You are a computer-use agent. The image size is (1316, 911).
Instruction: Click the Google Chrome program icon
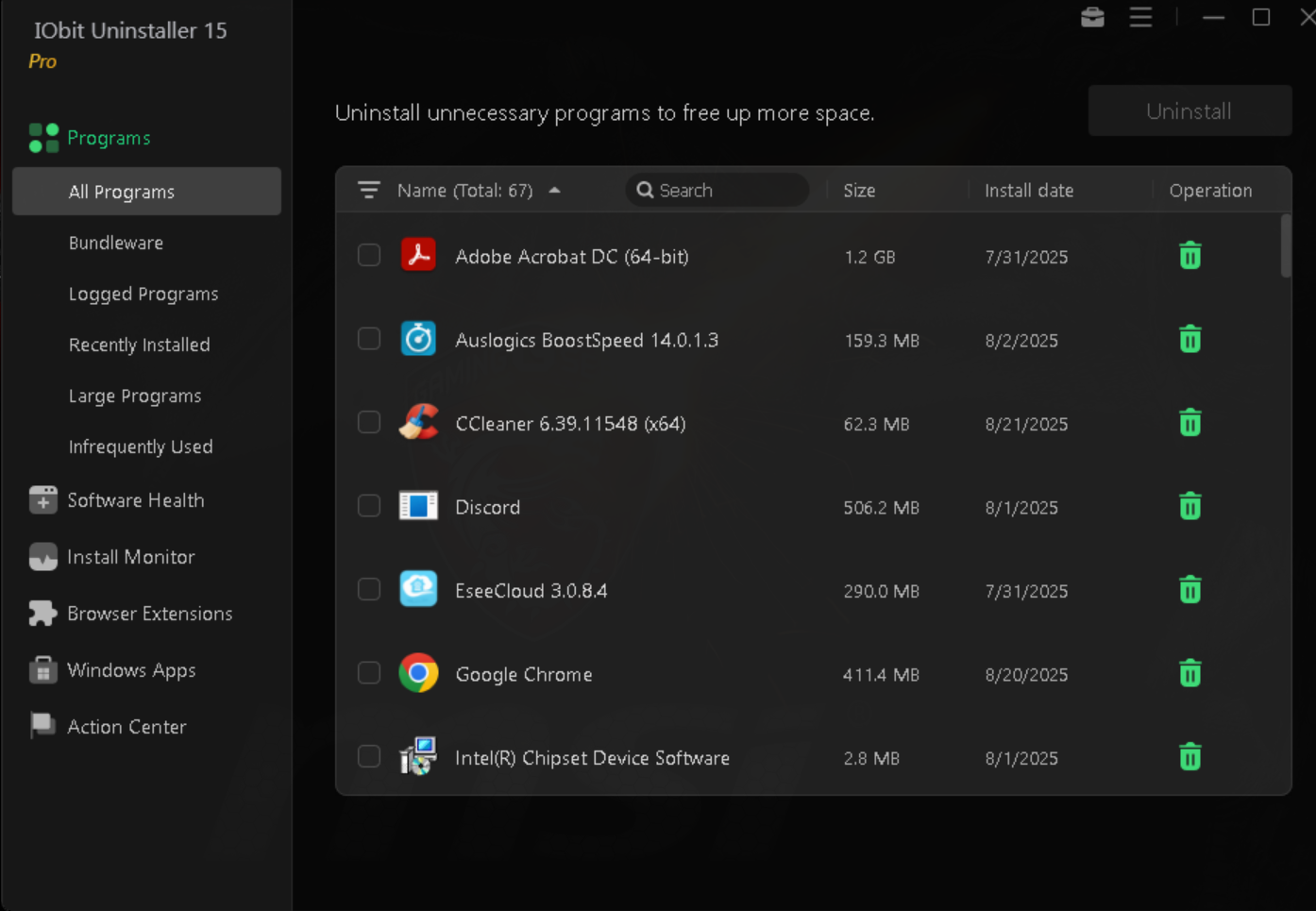pos(418,673)
